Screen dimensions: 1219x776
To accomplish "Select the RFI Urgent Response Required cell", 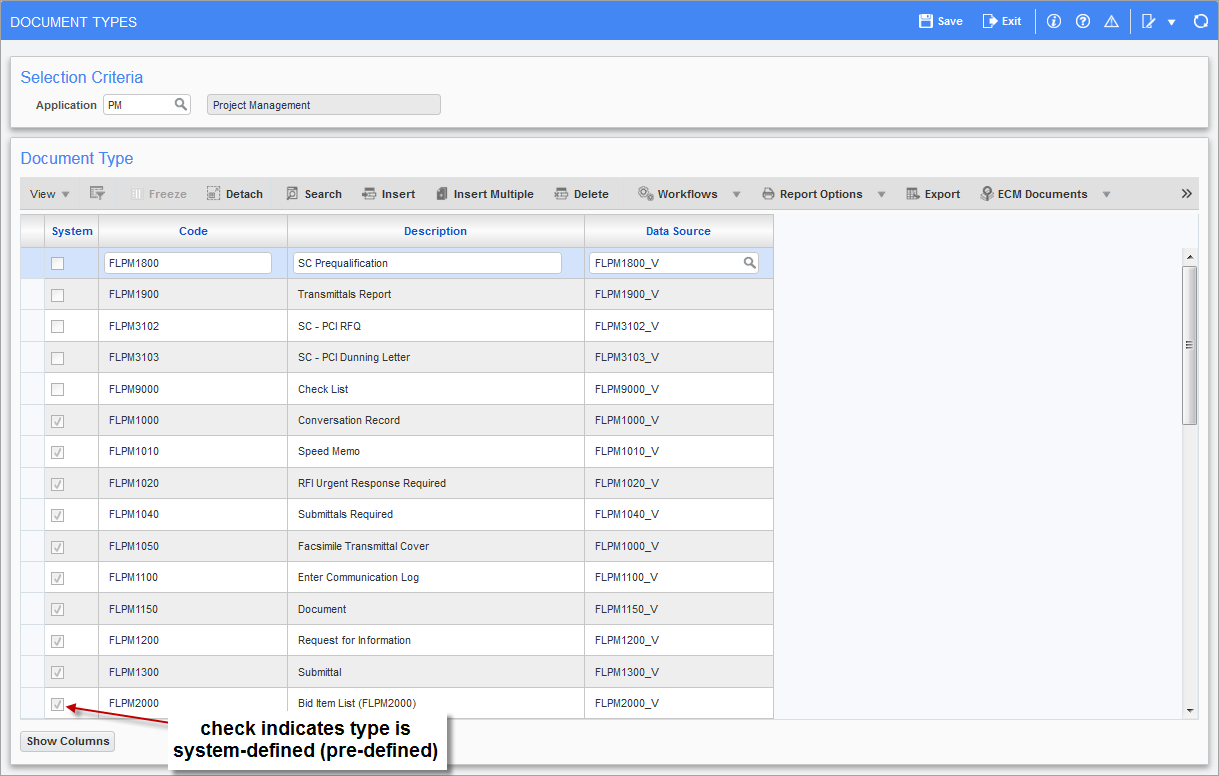I will [x=436, y=483].
